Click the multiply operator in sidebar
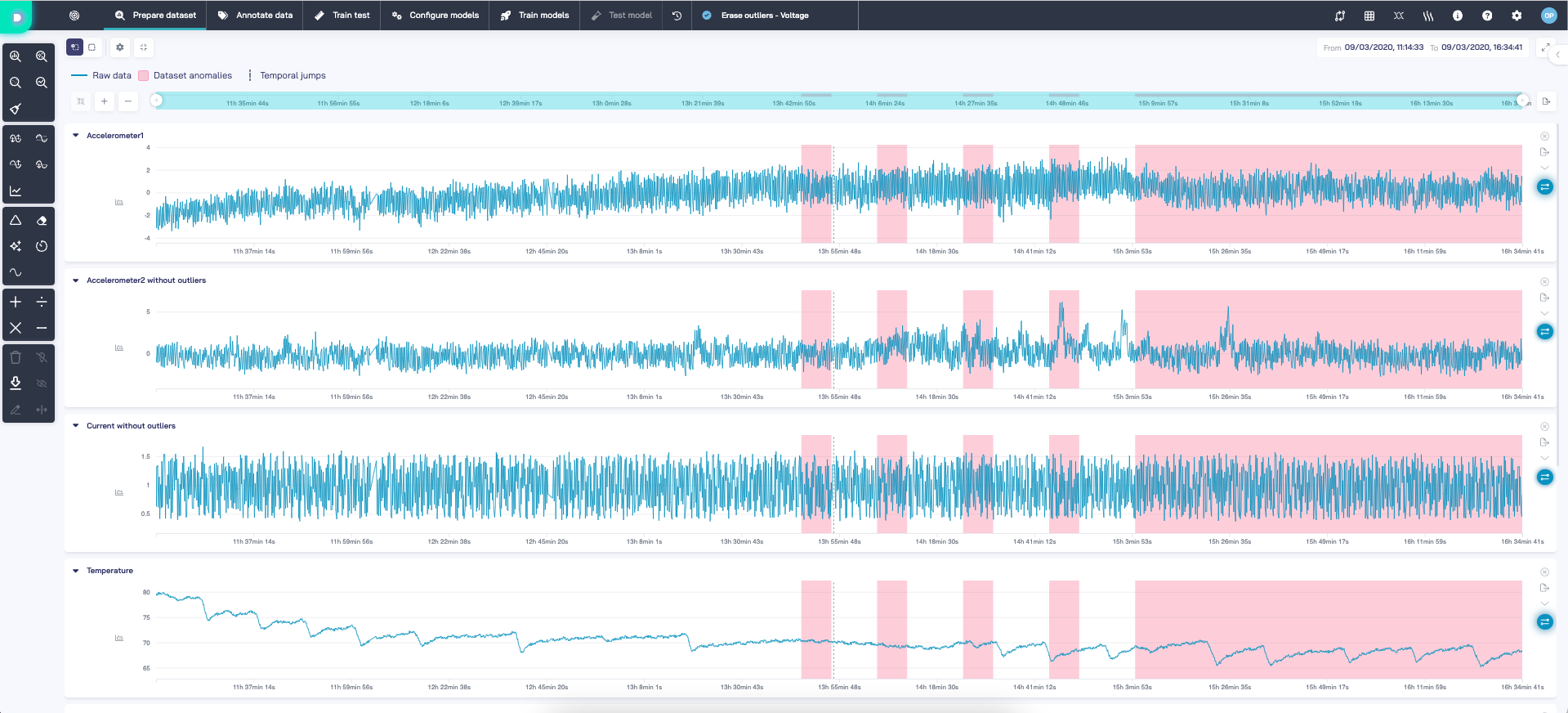Viewport: 1568px width, 713px height. tap(16, 328)
